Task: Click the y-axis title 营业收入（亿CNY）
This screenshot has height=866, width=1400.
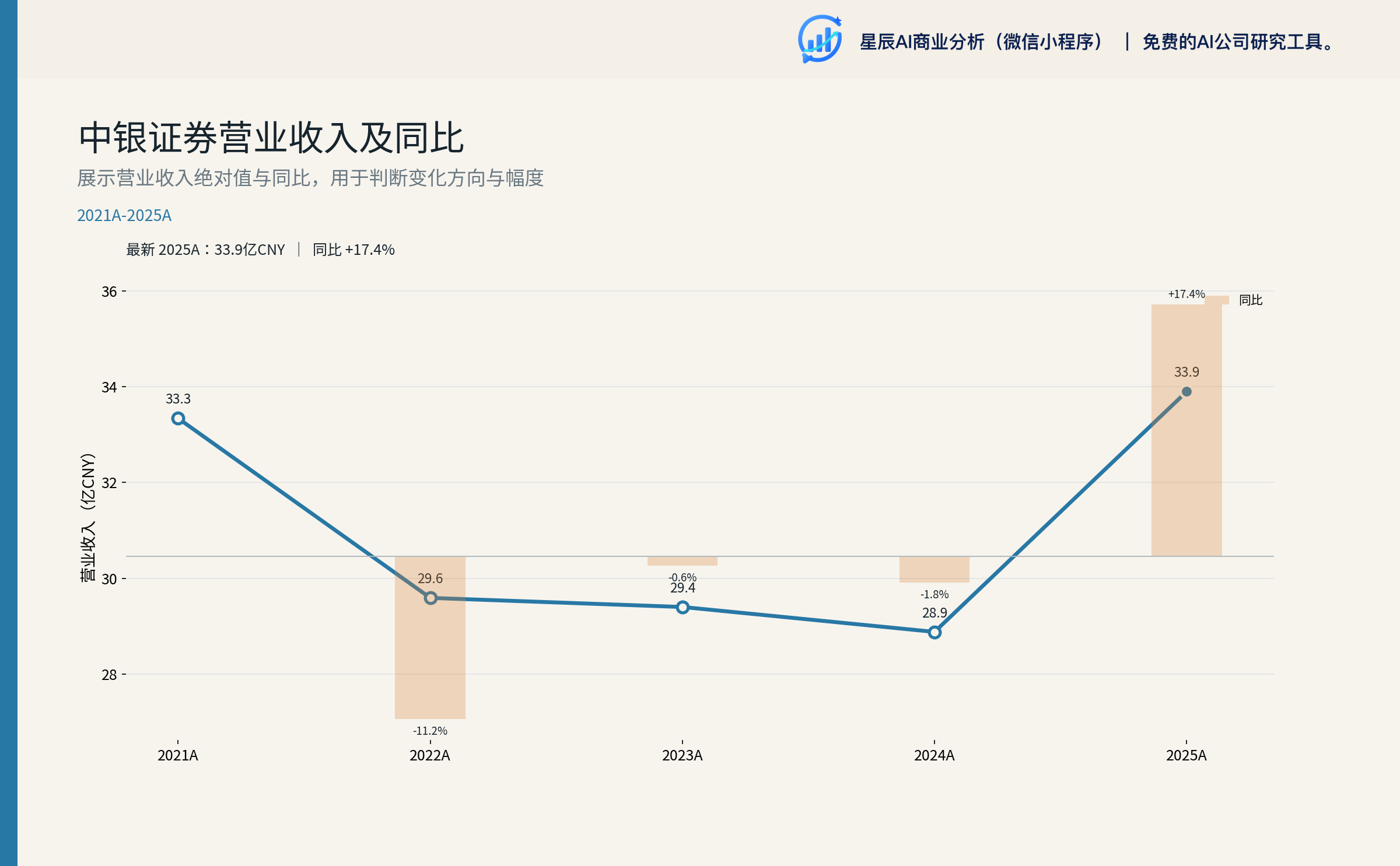Action: (87, 517)
